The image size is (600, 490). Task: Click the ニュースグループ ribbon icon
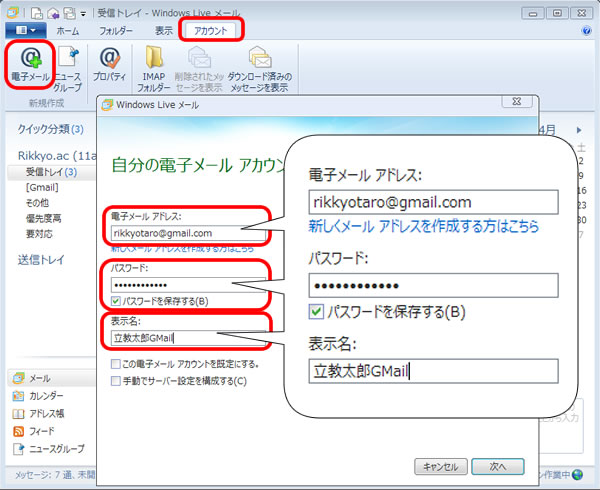[x=68, y=69]
